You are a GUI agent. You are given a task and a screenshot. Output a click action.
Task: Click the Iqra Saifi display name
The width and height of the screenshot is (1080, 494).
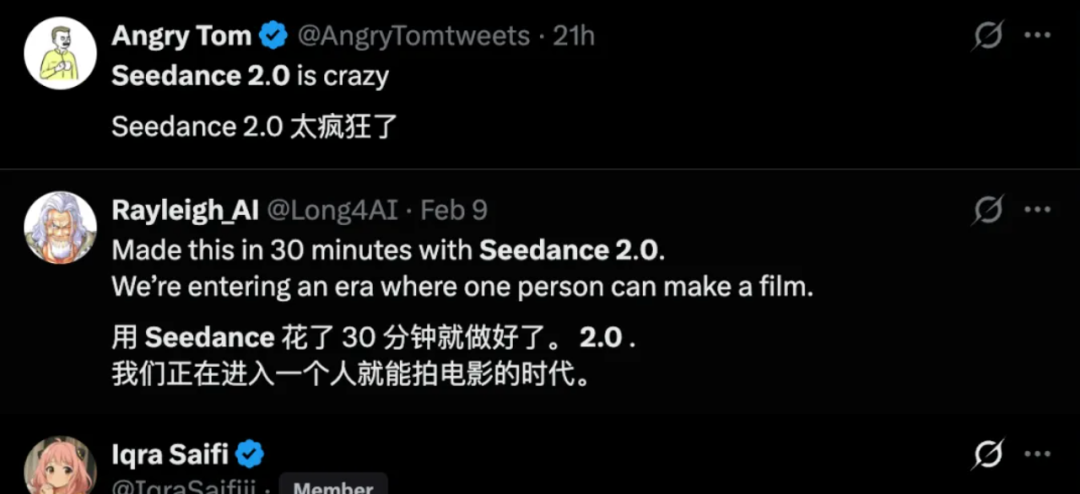point(171,455)
